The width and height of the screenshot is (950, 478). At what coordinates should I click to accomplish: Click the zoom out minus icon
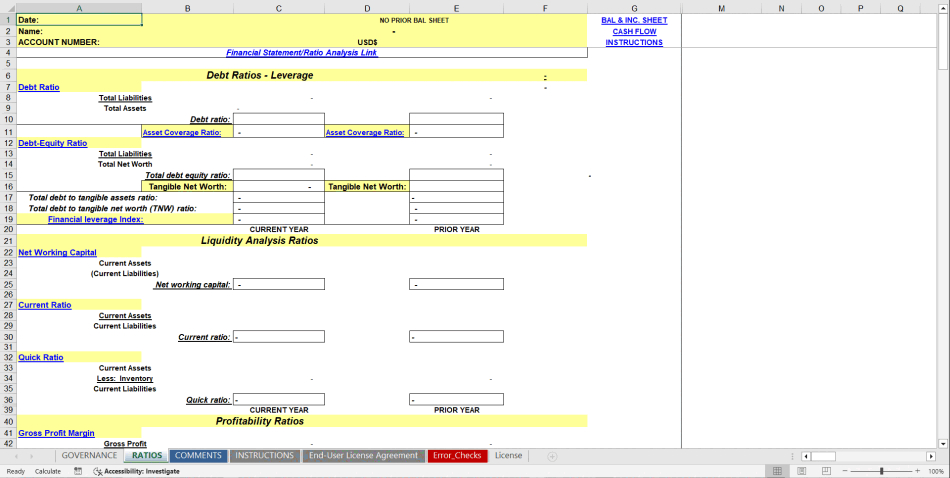[843, 471]
